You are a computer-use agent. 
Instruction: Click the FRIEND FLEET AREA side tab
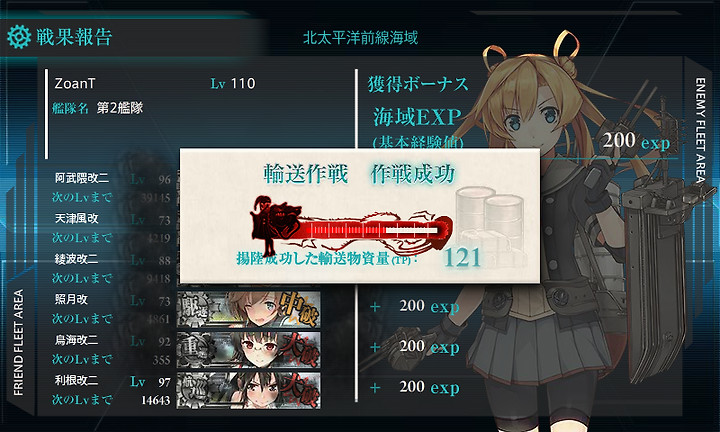(18, 342)
